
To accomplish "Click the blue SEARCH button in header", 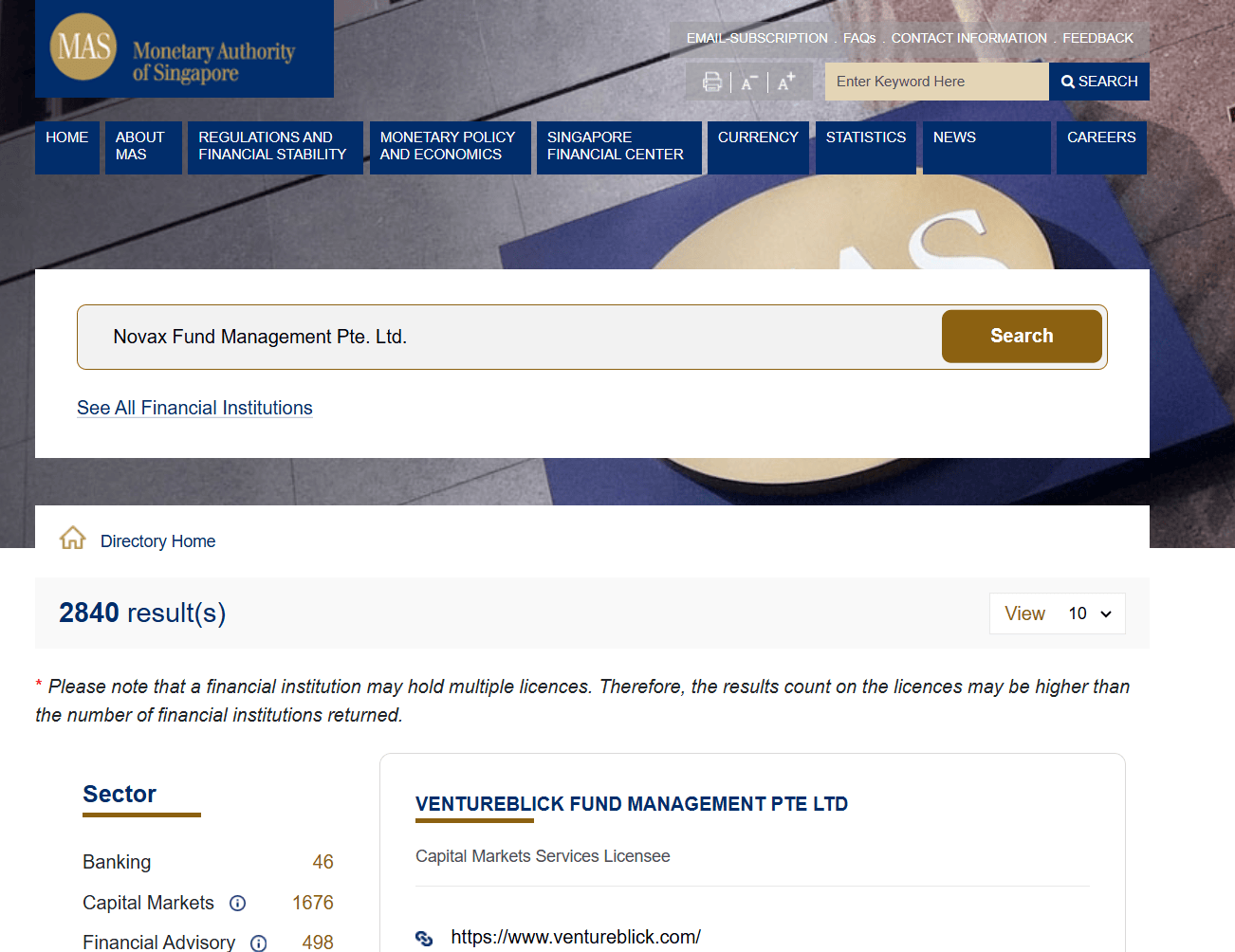I will click(x=1099, y=82).
